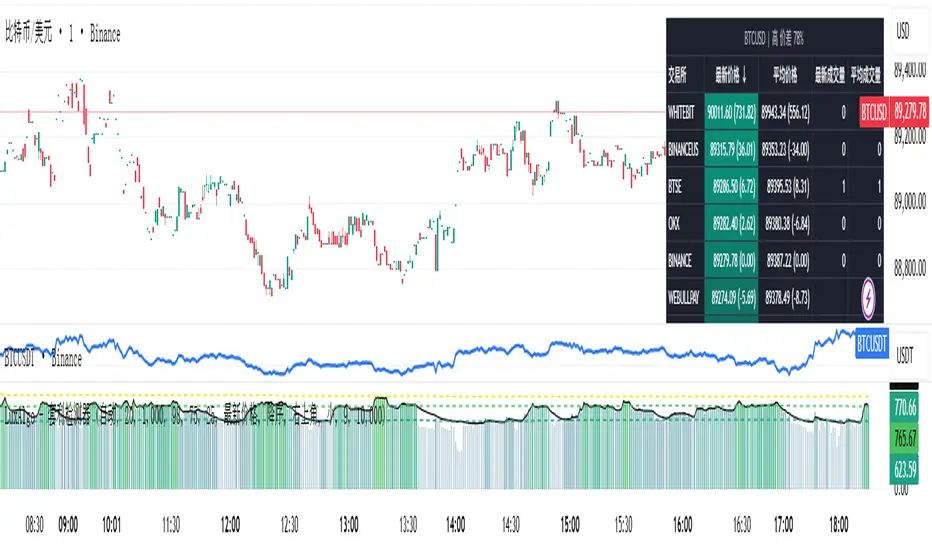932x550 pixels.
Task: Sort by the 最新价格 column header
Action: [732, 73]
